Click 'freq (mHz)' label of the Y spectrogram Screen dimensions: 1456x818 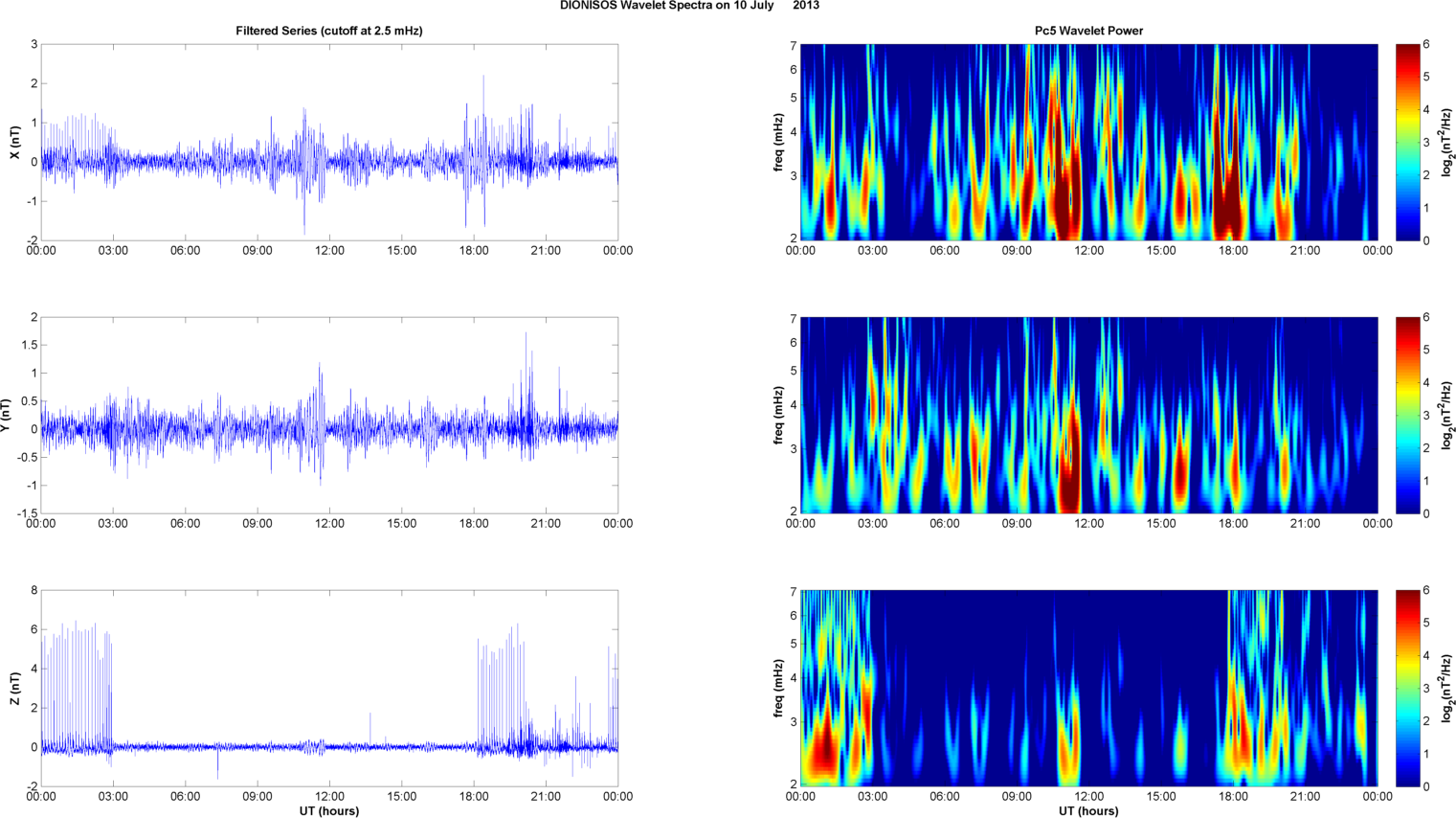[778, 416]
